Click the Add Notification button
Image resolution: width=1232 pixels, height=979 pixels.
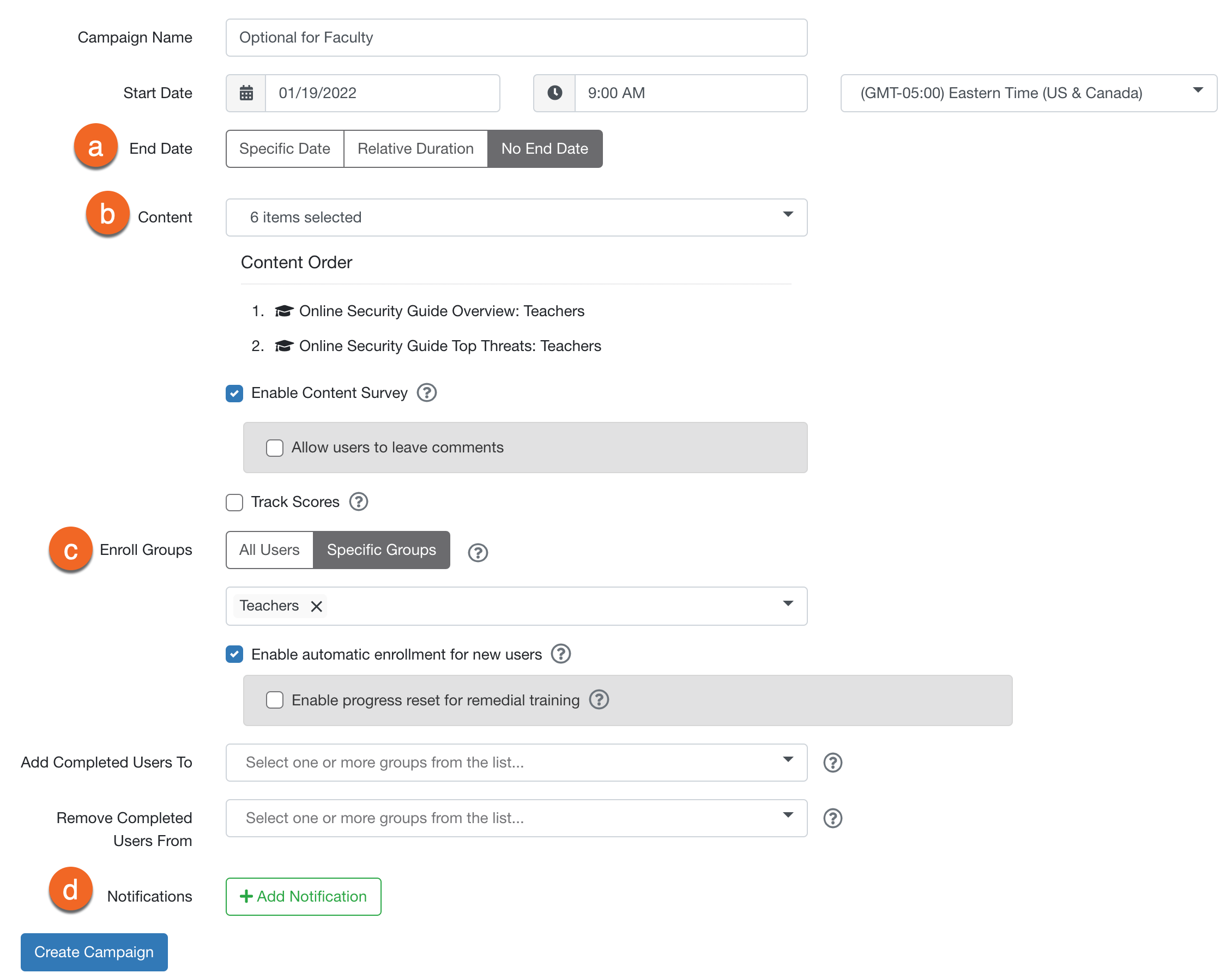[303, 896]
